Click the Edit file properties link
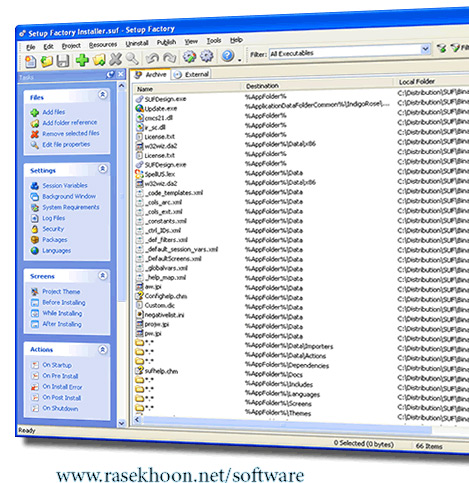The width and height of the screenshot is (469, 483). (x=66, y=144)
